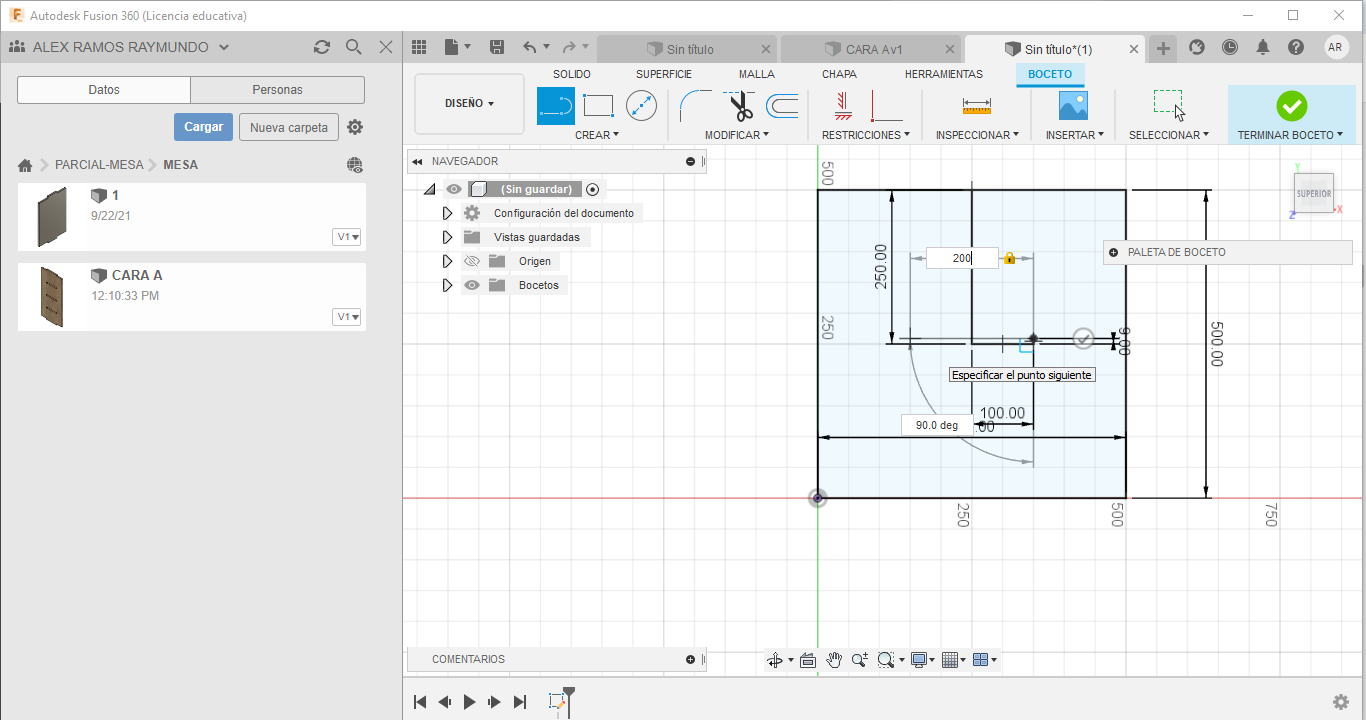Select the Line sketch tool
Screen dimensions: 1366x720
pyautogui.click(x=556, y=106)
